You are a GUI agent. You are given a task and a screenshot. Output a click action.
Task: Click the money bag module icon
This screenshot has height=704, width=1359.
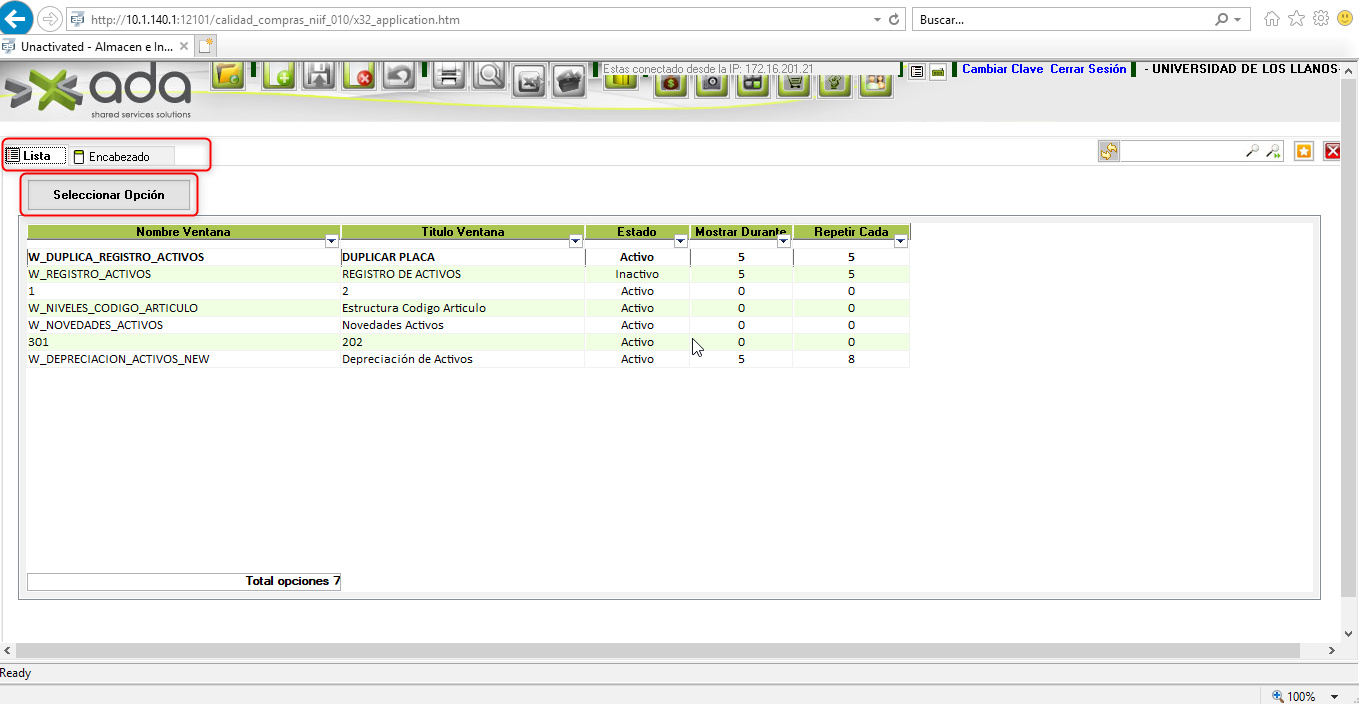pos(671,82)
